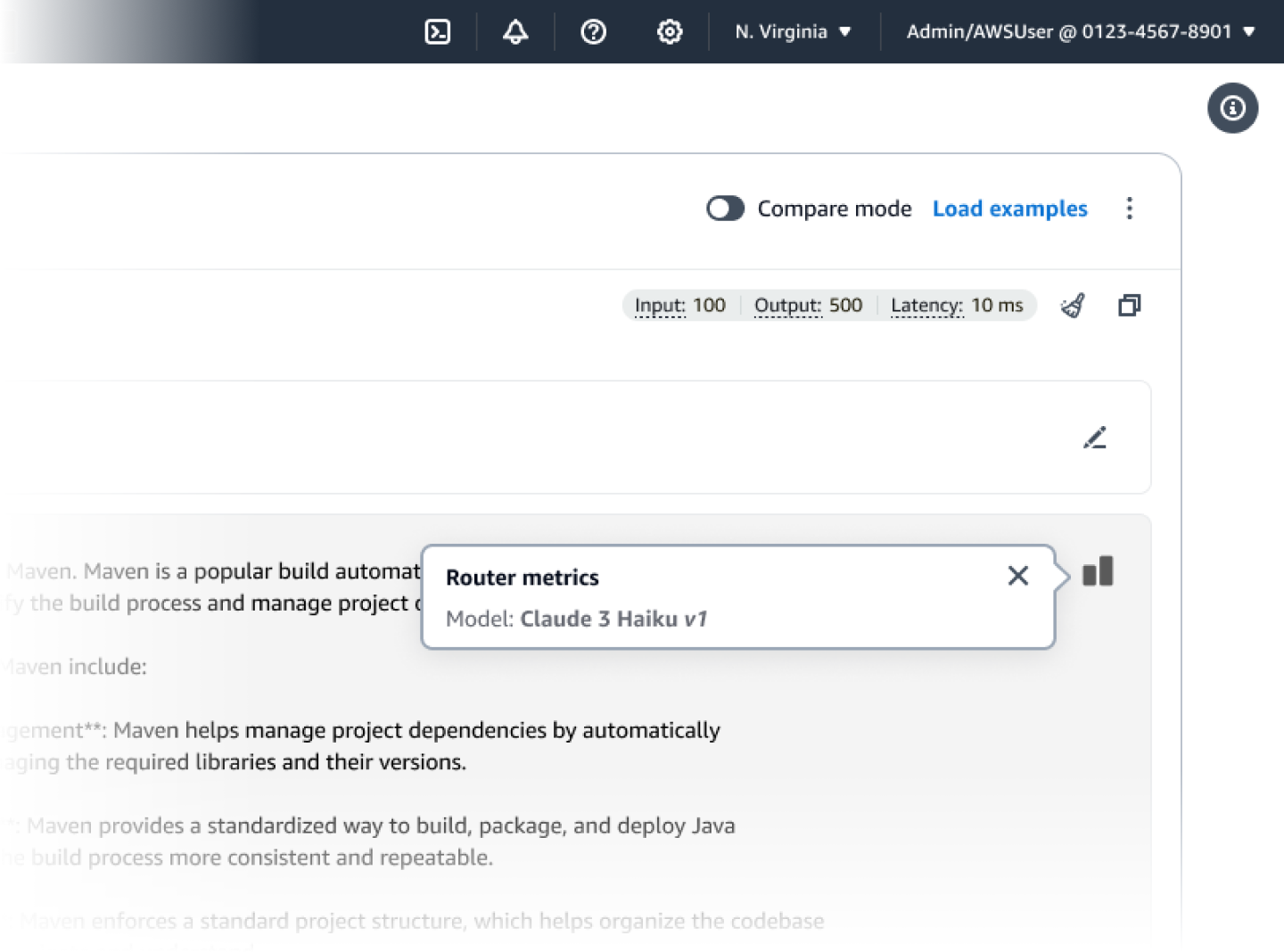Viewport: 1284px width, 952px height.
Task: Close the Router metrics popover
Action: click(x=1017, y=576)
